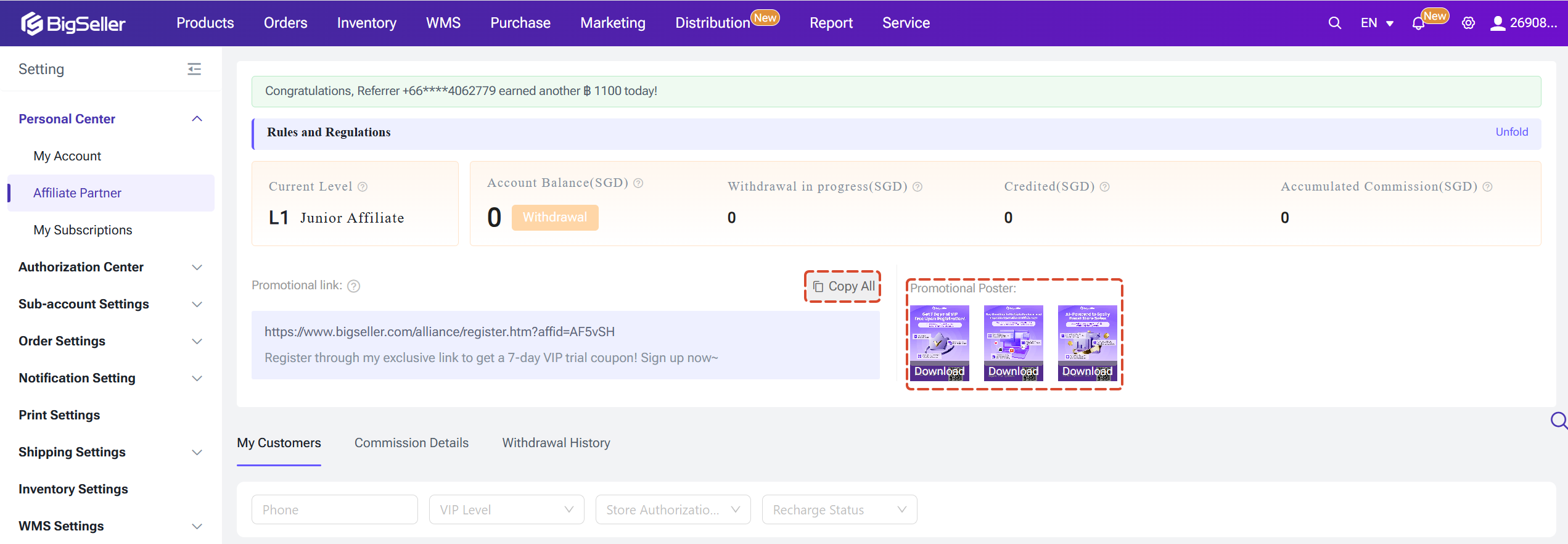The height and width of the screenshot is (544, 1568).
Task: Expand Authorization Center section
Action: (x=197, y=267)
